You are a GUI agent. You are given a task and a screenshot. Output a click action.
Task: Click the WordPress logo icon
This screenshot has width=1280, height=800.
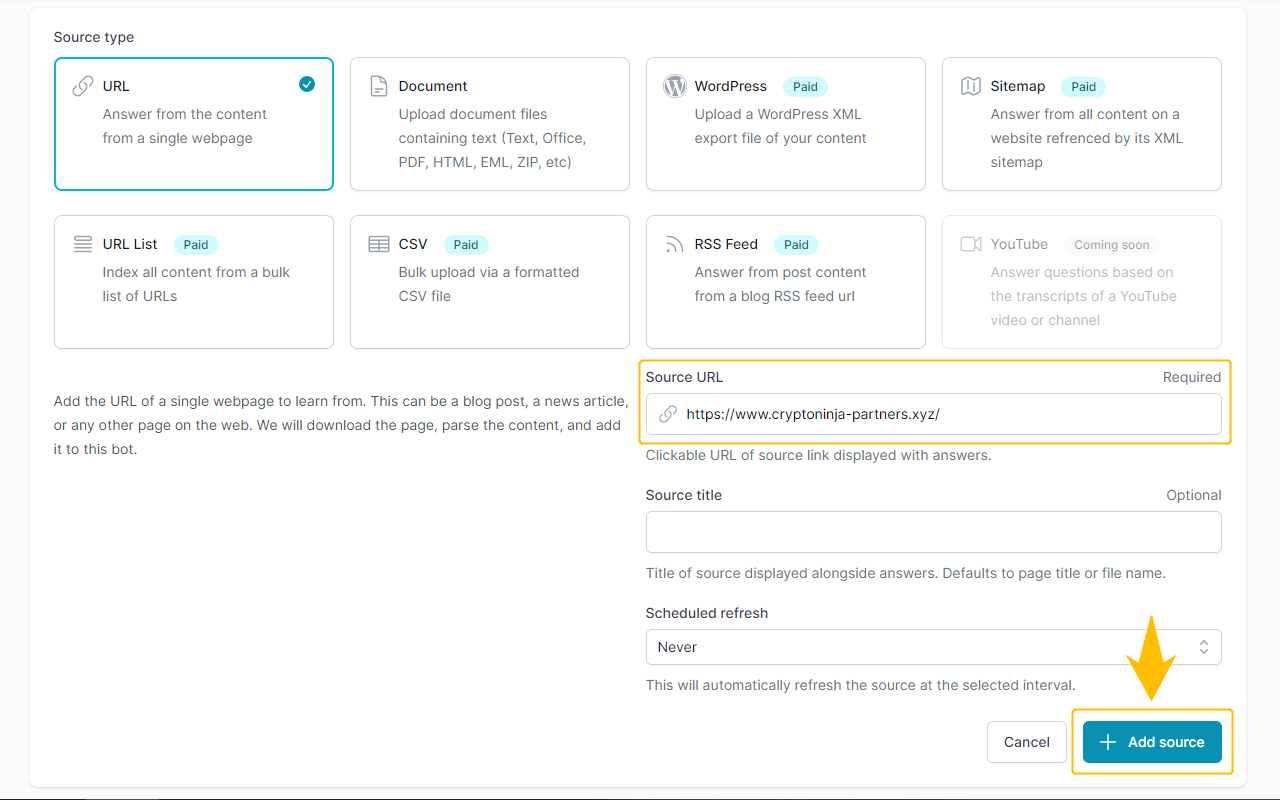[x=675, y=86]
